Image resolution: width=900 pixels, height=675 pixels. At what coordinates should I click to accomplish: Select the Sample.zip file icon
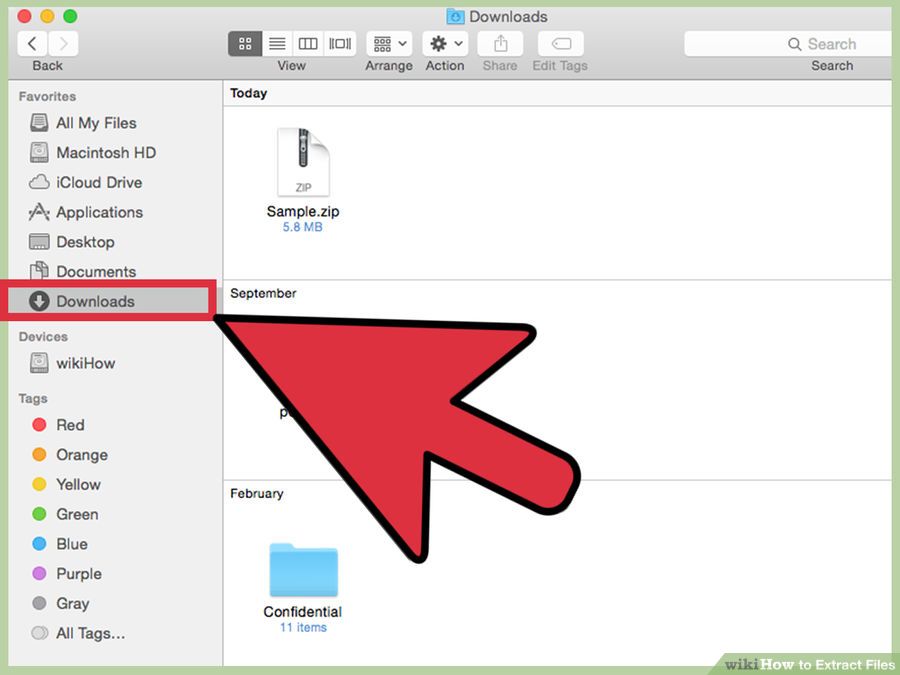(303, 162)
